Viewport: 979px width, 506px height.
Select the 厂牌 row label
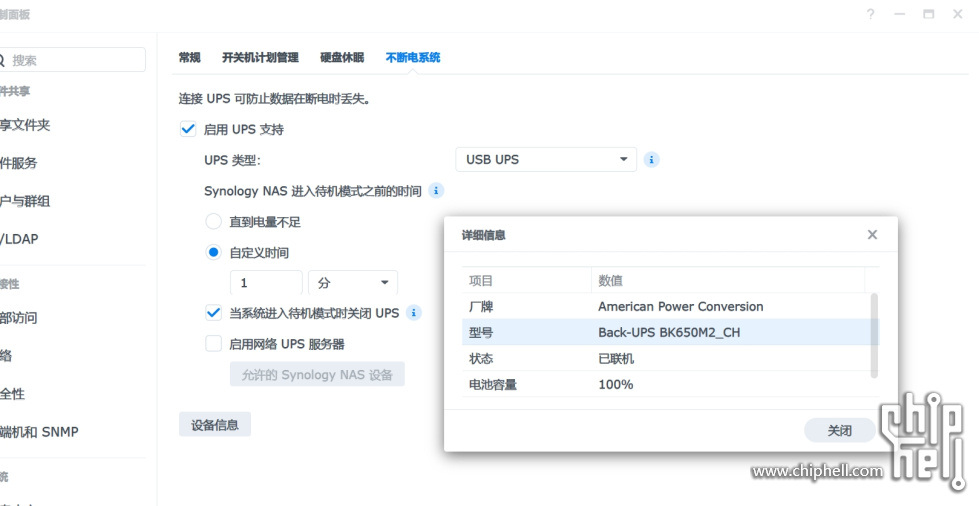coord(481,307)
